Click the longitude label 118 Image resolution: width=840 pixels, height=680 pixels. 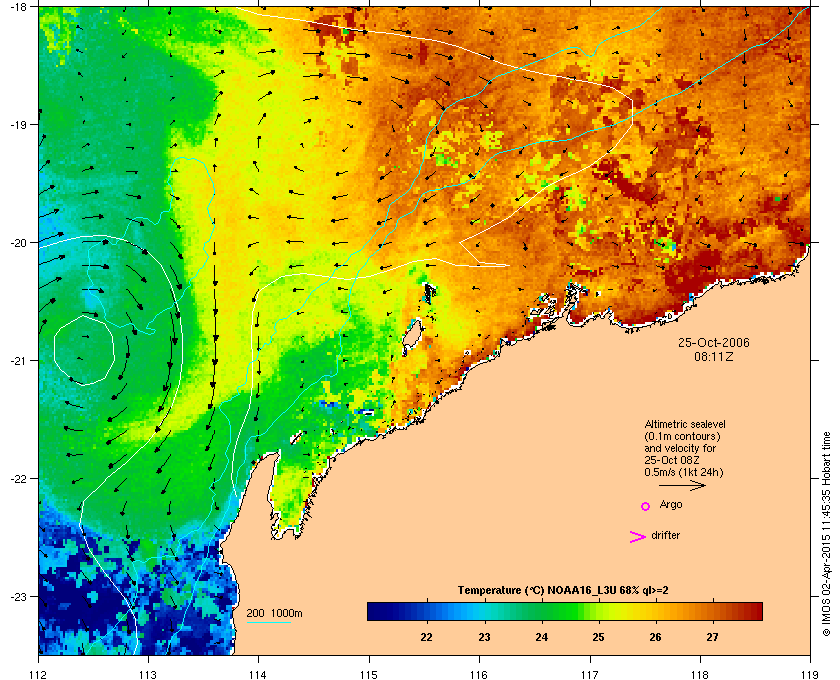click(x=700, y=674)
